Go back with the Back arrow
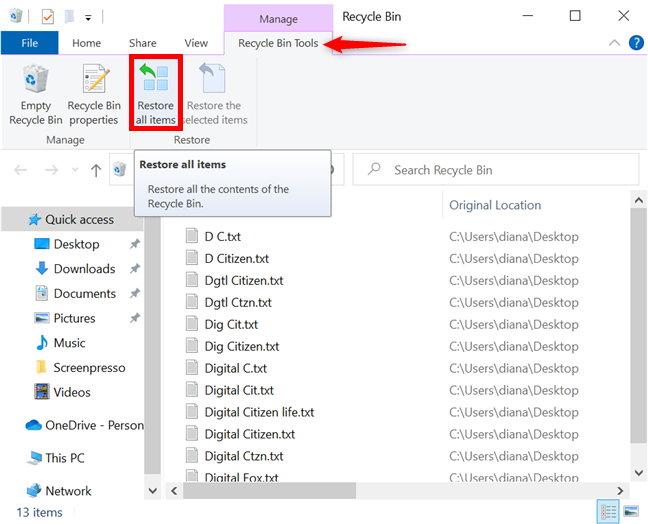The width and height of the screenshot is (648, 524). click(x=20, y=170)
